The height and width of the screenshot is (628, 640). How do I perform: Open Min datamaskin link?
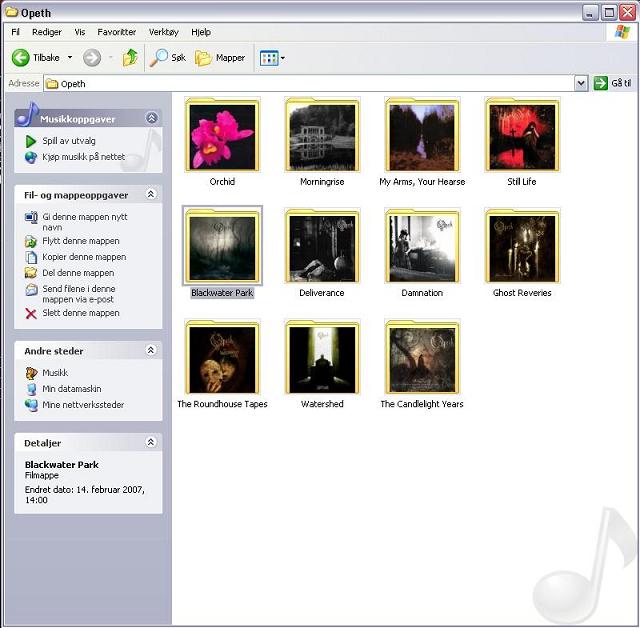coord(72,388)
